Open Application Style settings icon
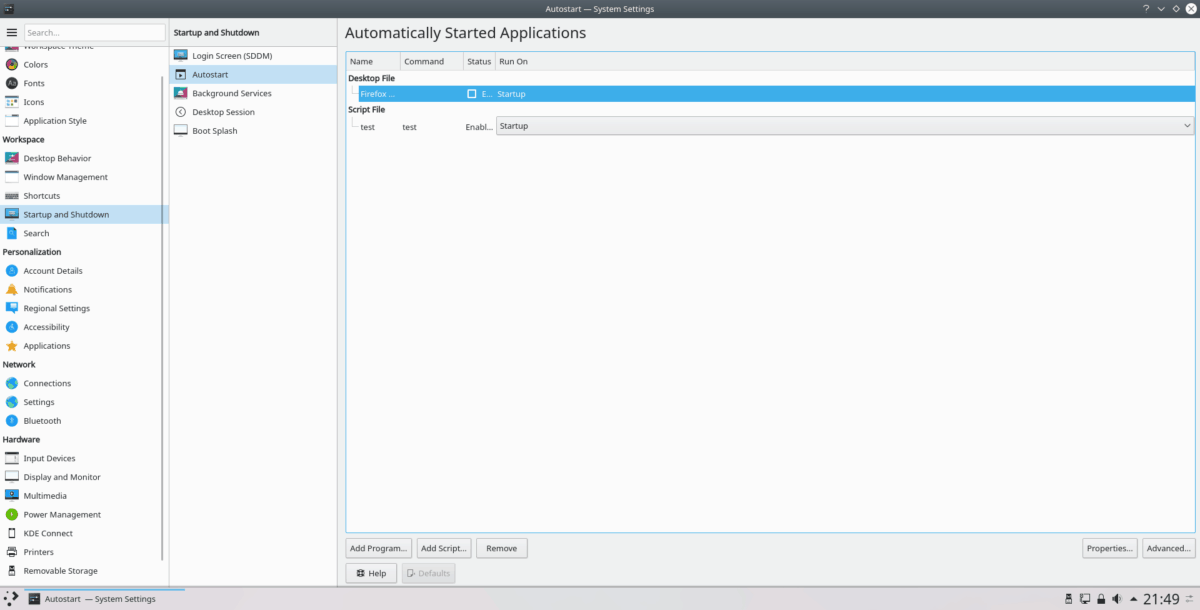1200x610 pixels. [x=12, y=121]
